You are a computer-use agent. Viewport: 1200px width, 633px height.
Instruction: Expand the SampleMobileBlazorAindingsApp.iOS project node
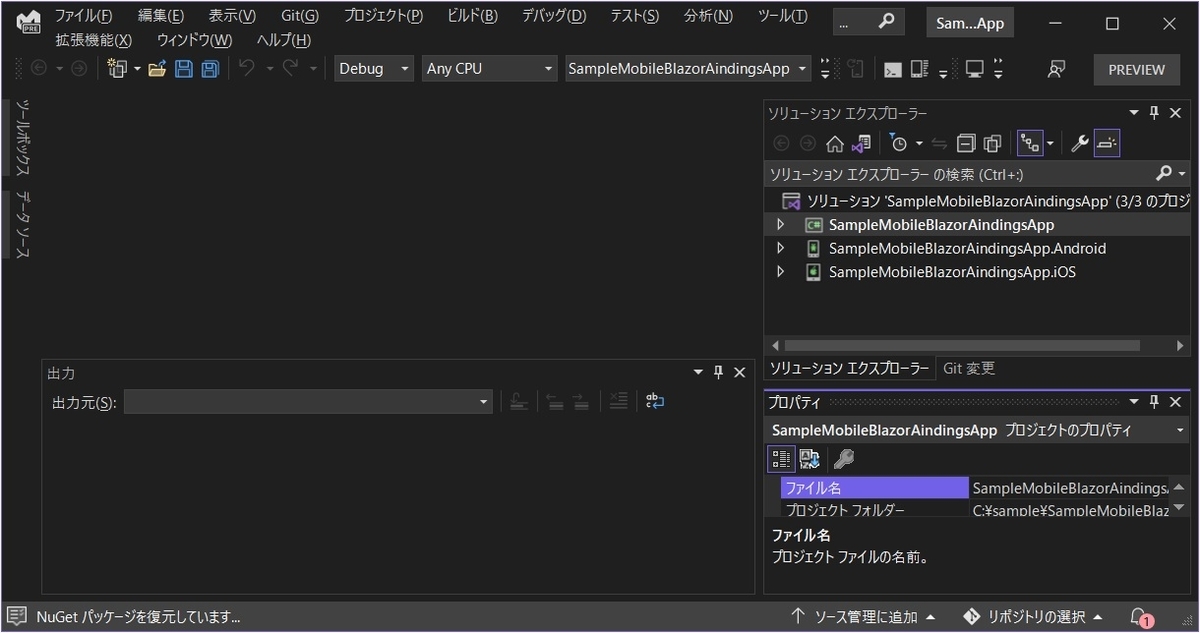point(781,271)
